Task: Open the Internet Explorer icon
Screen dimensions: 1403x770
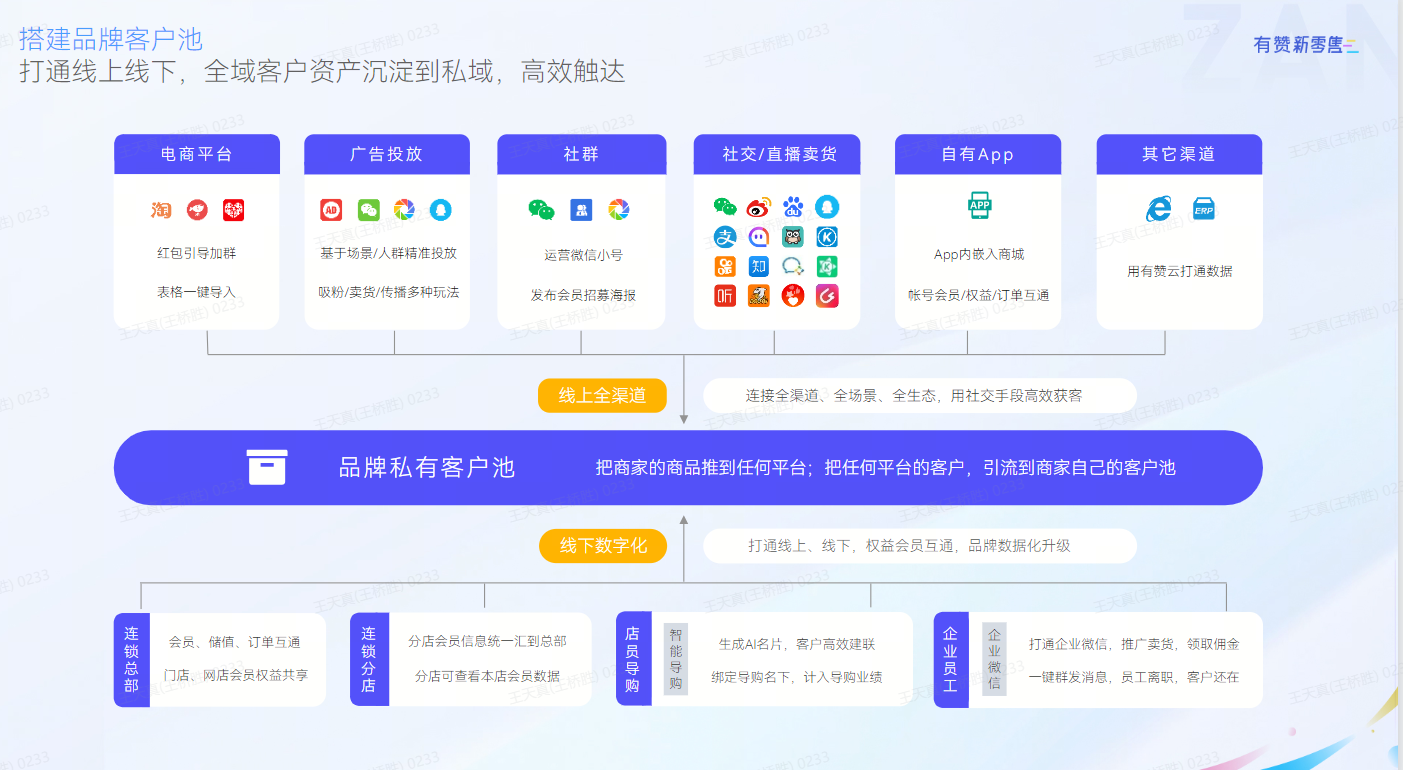Action: point(1158,209)
